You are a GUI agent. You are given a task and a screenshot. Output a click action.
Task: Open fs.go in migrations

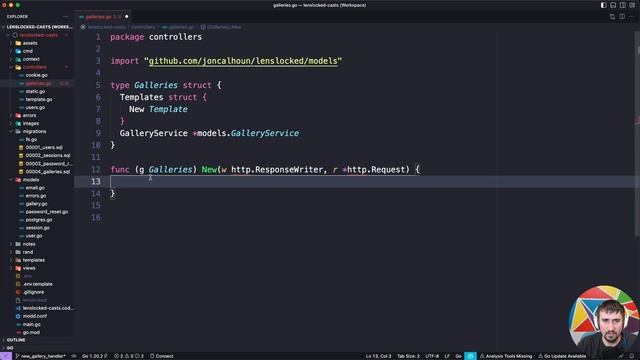(x=31, y=140)
